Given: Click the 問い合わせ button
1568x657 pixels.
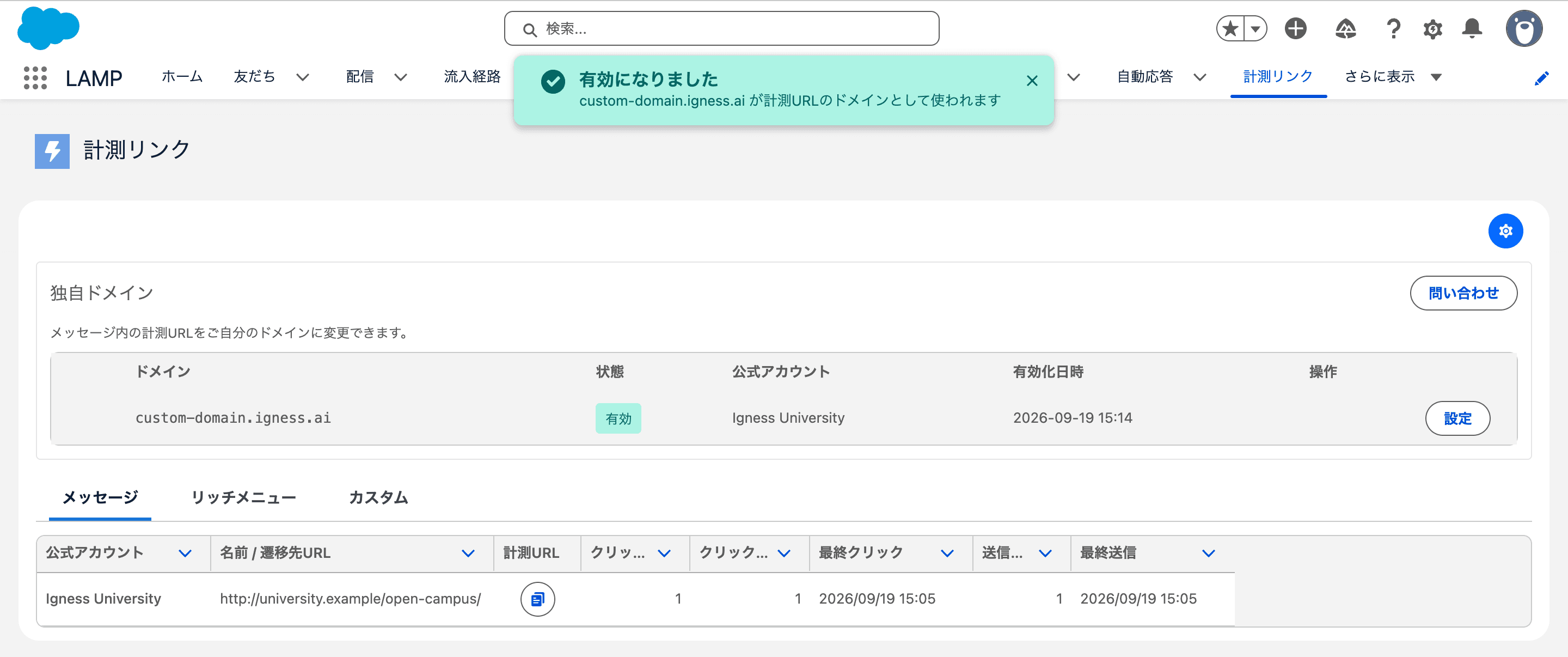Looking at the screenshot, I should coord(1463,294).
